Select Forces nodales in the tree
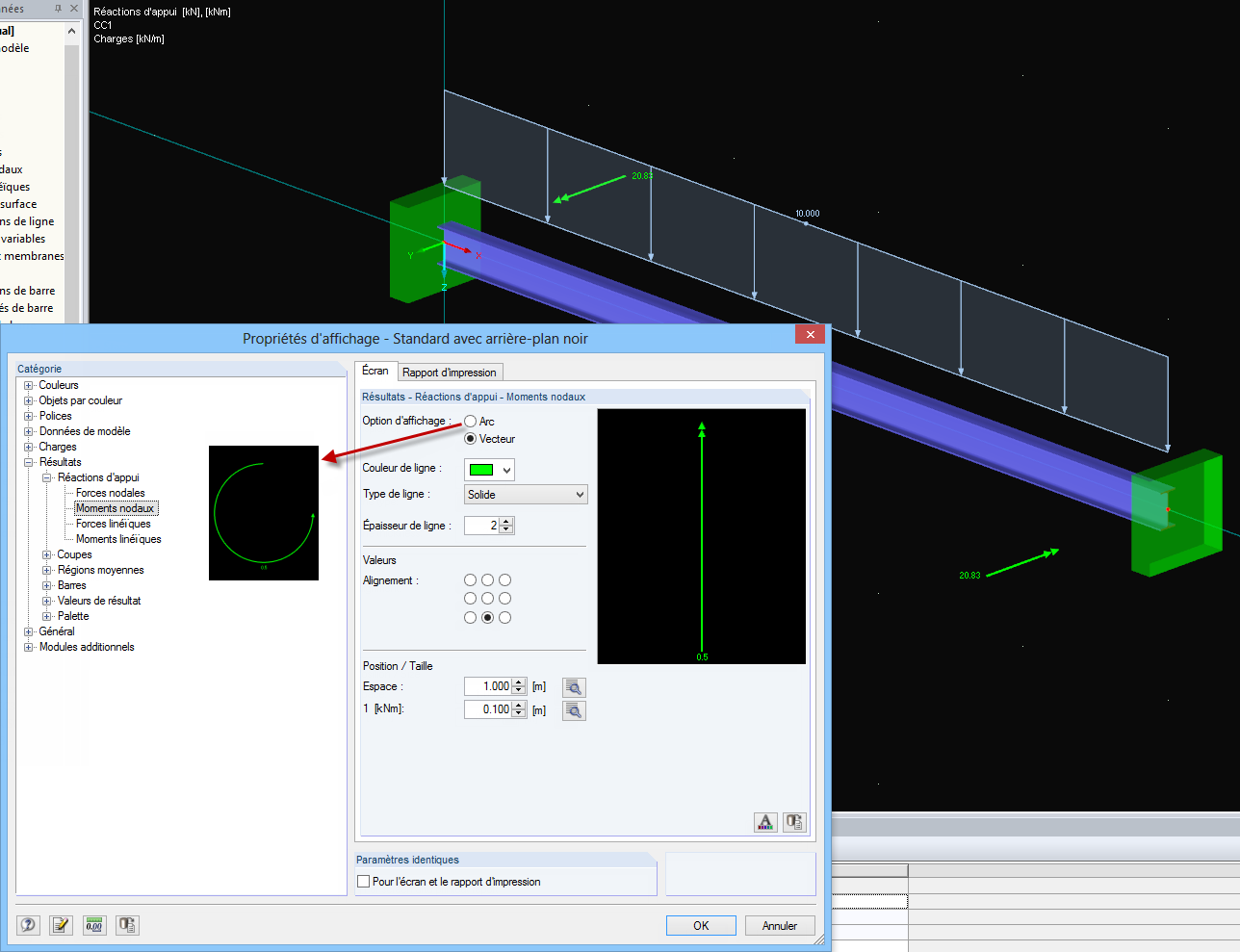The width and height of the screenshot is (1240, 952). [111, 493]
